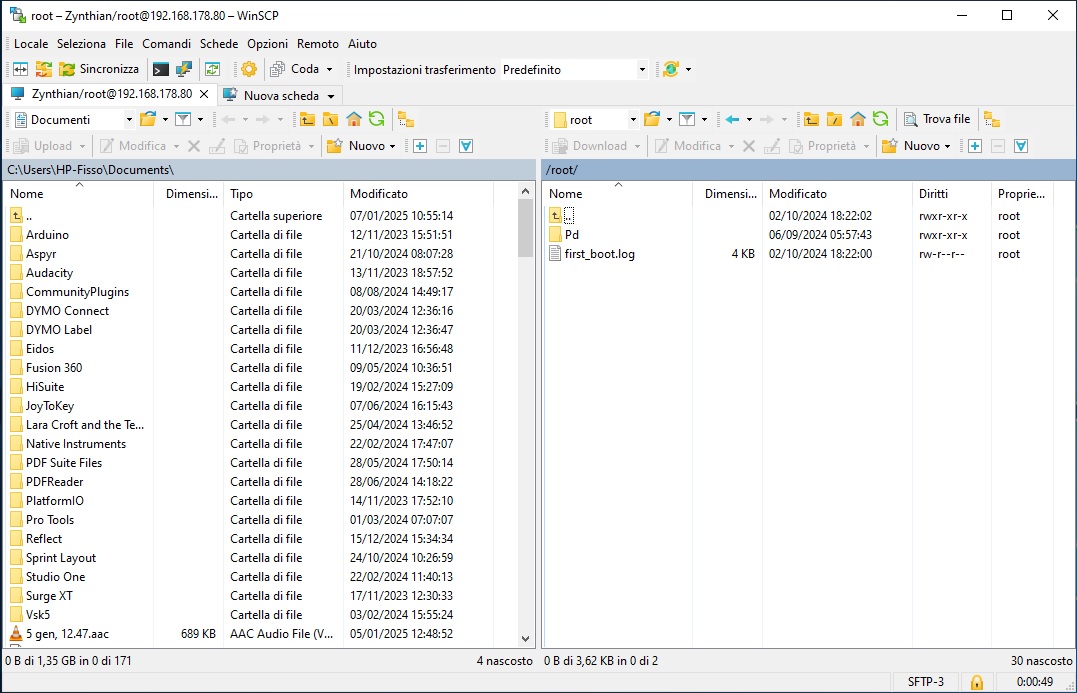Refresh the remote panel
Viewport: 1077px width, 693px height.
click(x=881, y=120)
